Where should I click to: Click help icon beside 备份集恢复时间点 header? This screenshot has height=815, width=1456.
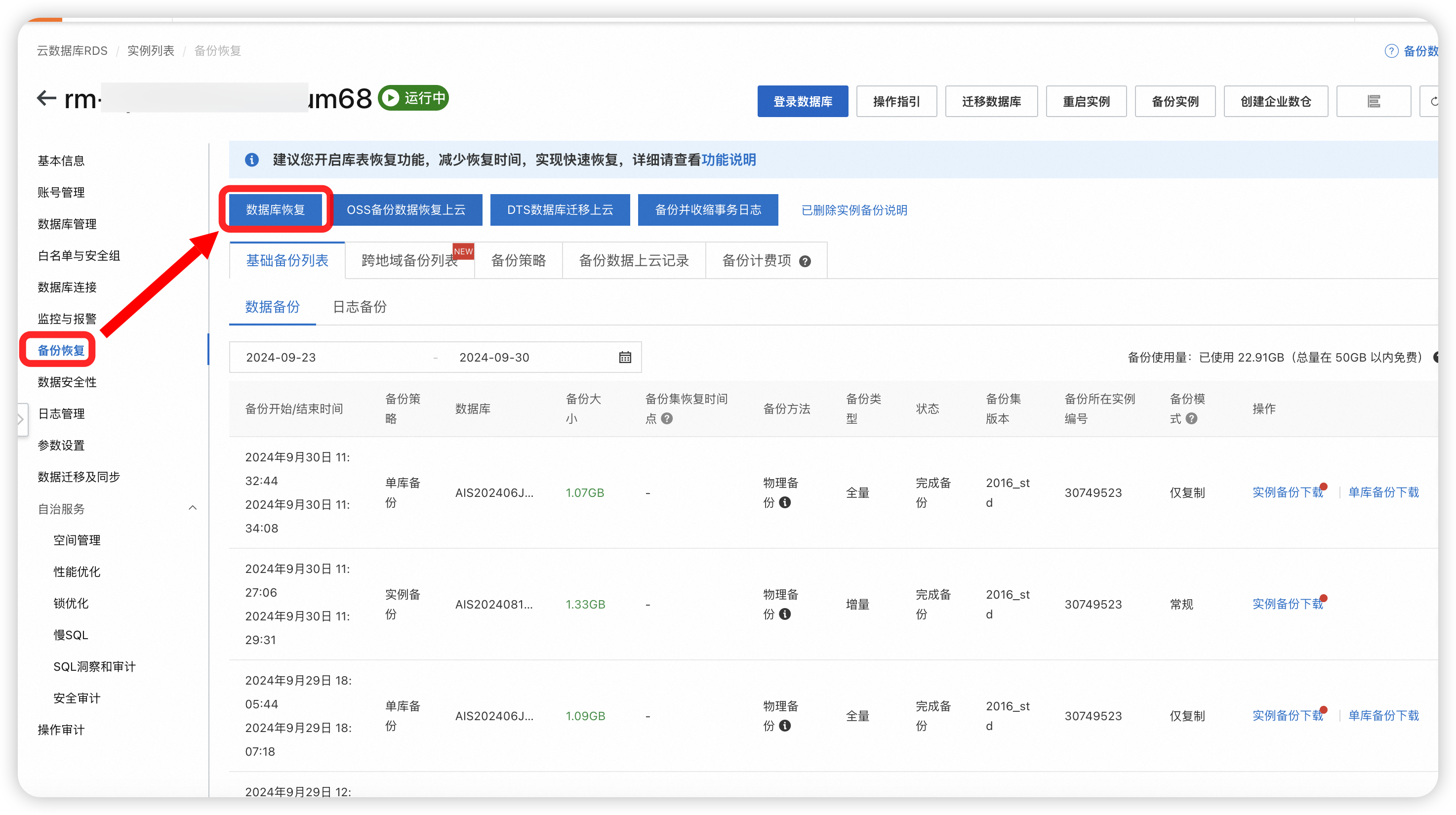(667, 419)
